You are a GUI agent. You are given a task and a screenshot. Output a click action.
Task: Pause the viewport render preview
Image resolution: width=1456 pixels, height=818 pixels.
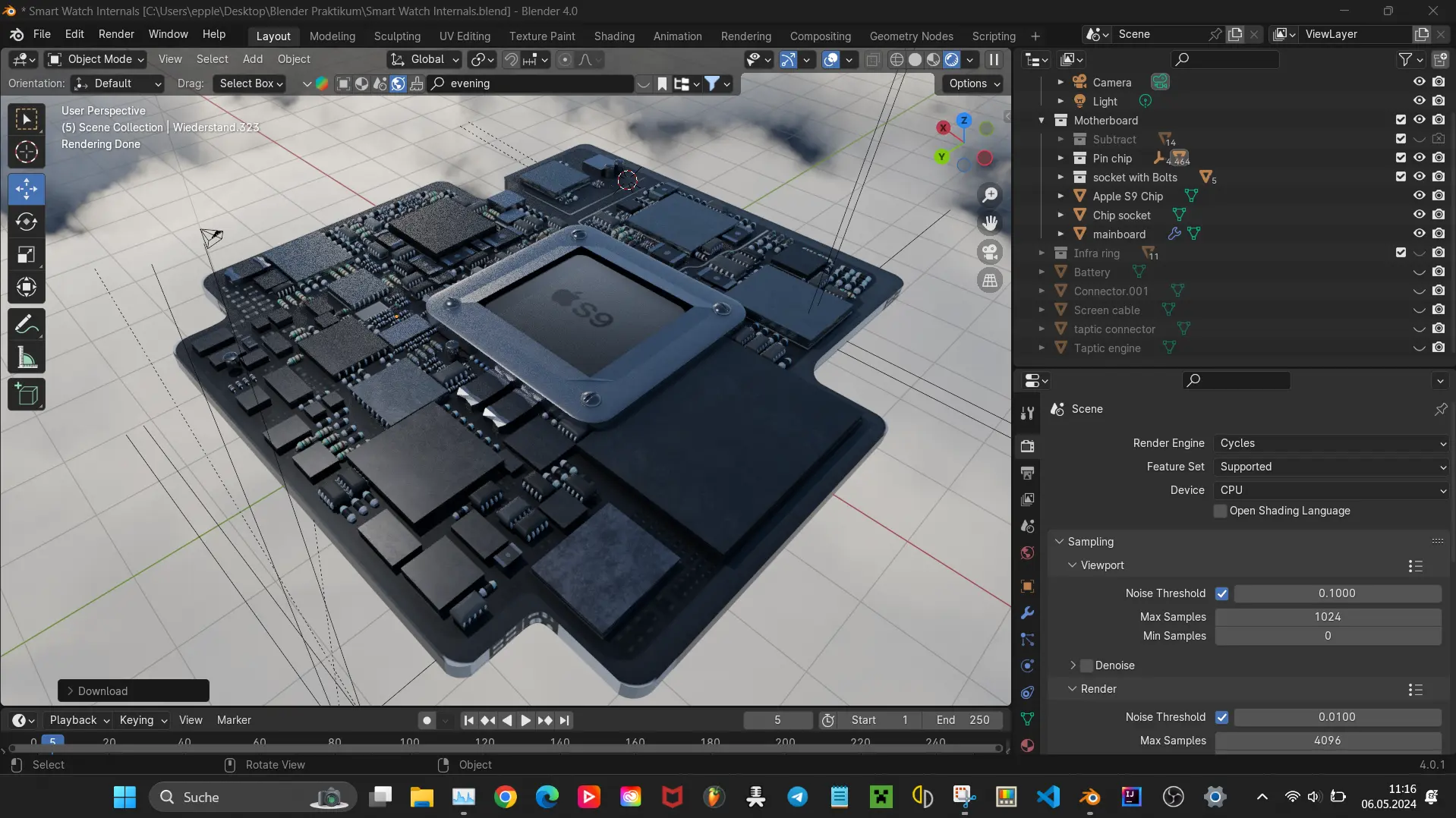pos(994,60)
